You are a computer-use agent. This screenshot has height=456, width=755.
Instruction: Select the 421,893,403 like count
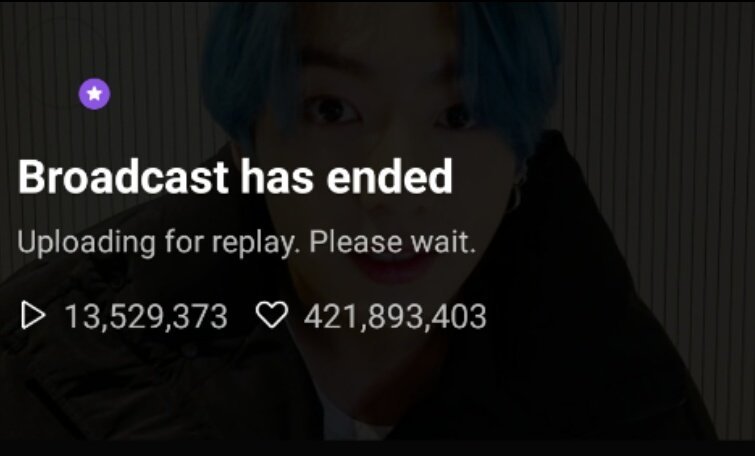click(395, 316)
